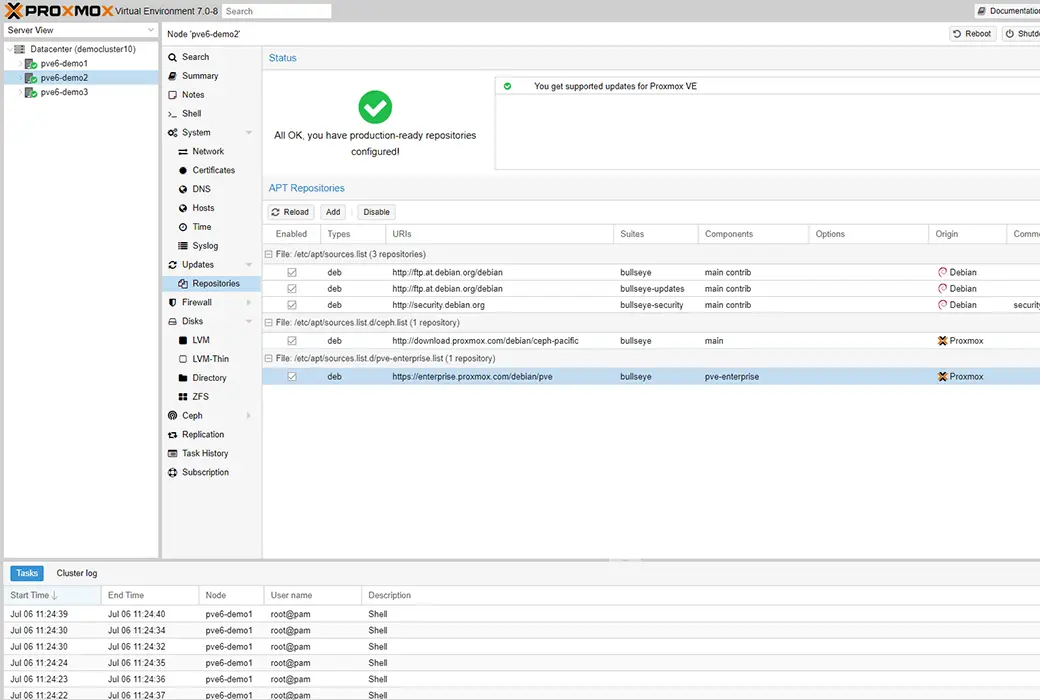The height and width of the screenshot is (700, 1040).
Task: Switch to the Cluster log tab
Action: [77, 573]
